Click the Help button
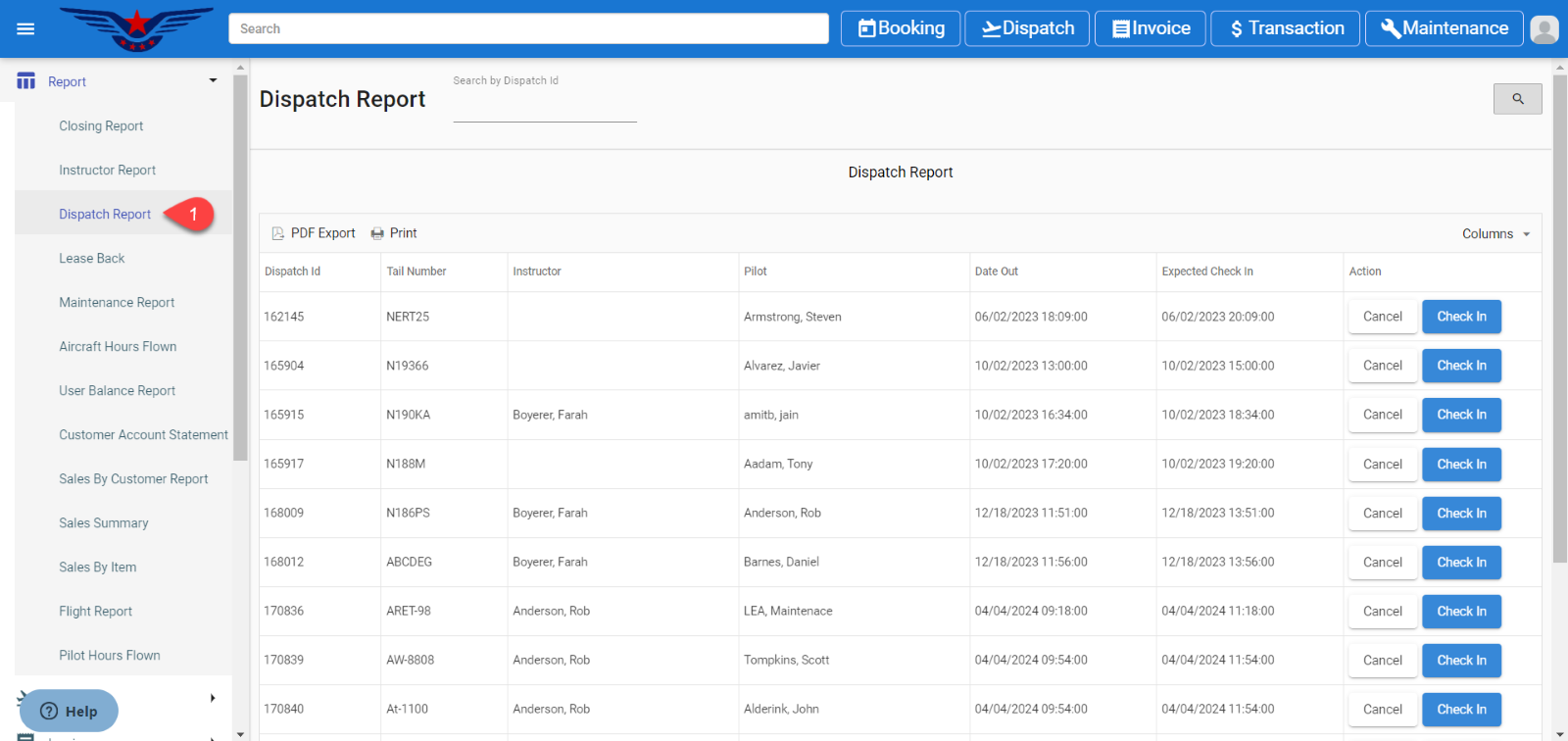The width and height of the screenshot is (1568, 741). click(69, 712)
